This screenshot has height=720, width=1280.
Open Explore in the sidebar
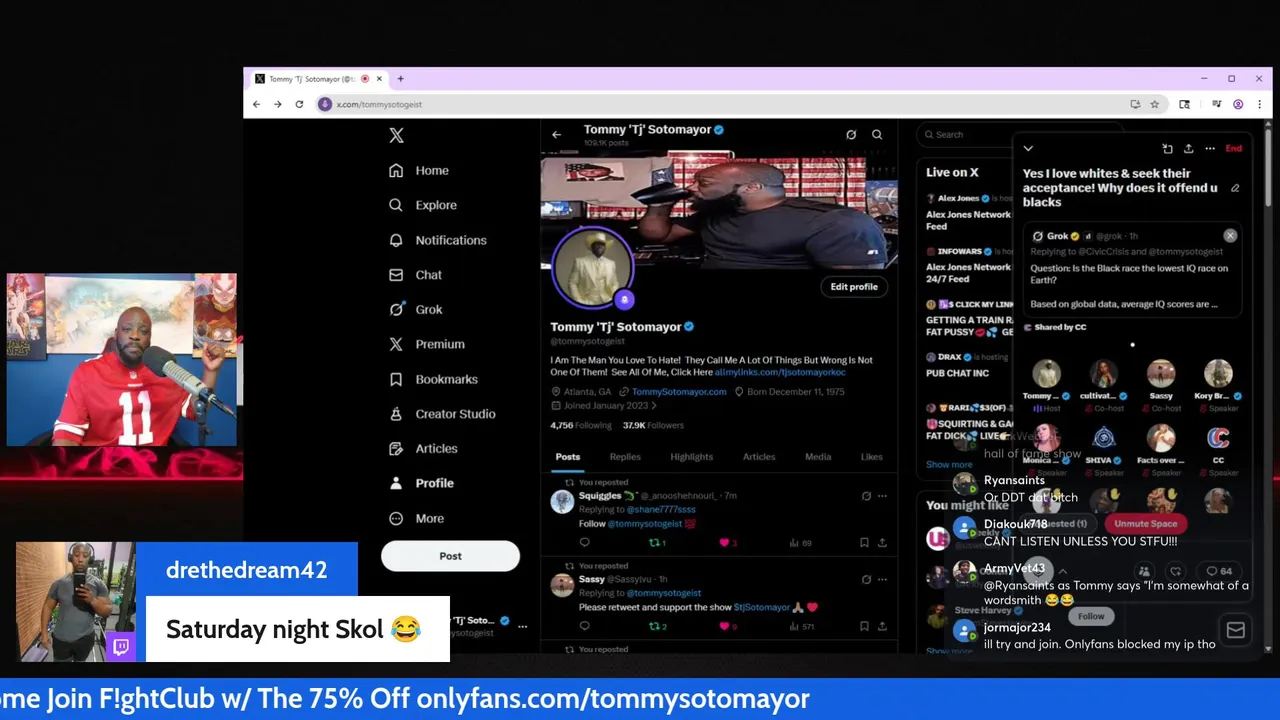423,205
